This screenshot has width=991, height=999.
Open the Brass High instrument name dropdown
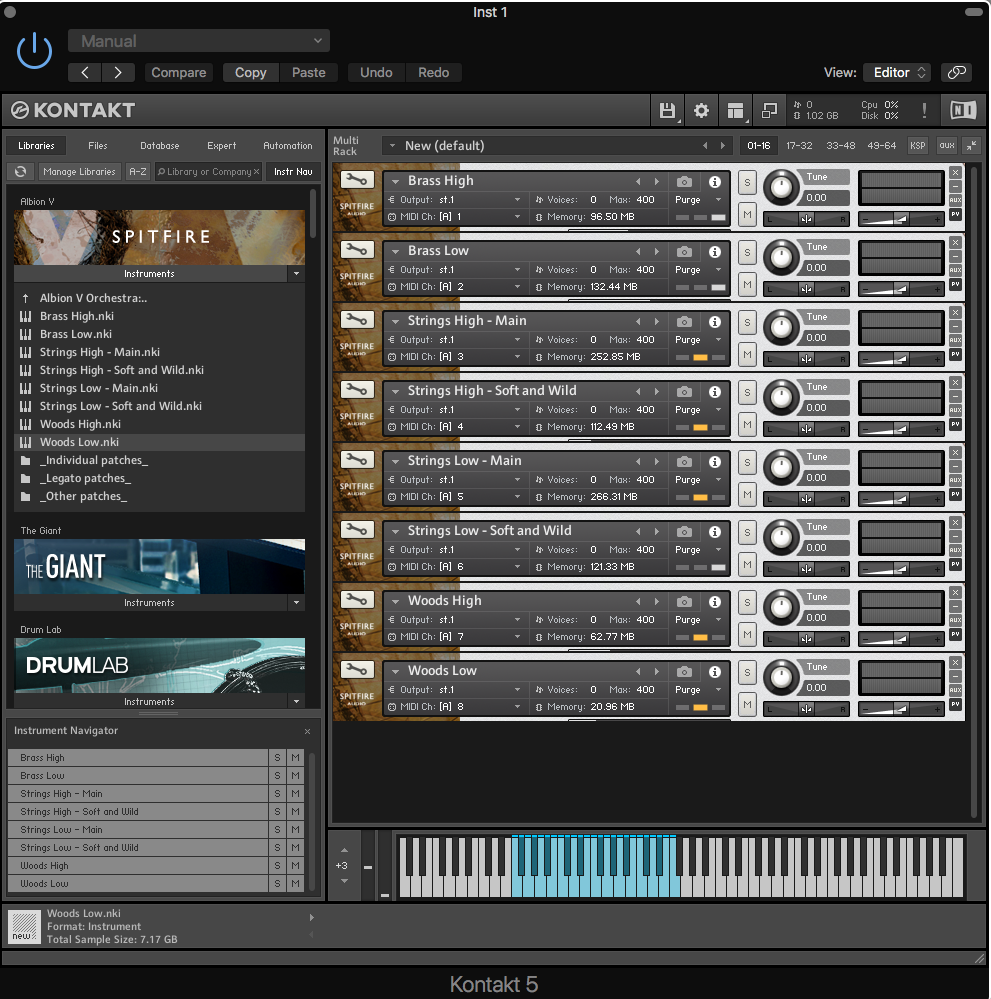[x=396, y=182]
